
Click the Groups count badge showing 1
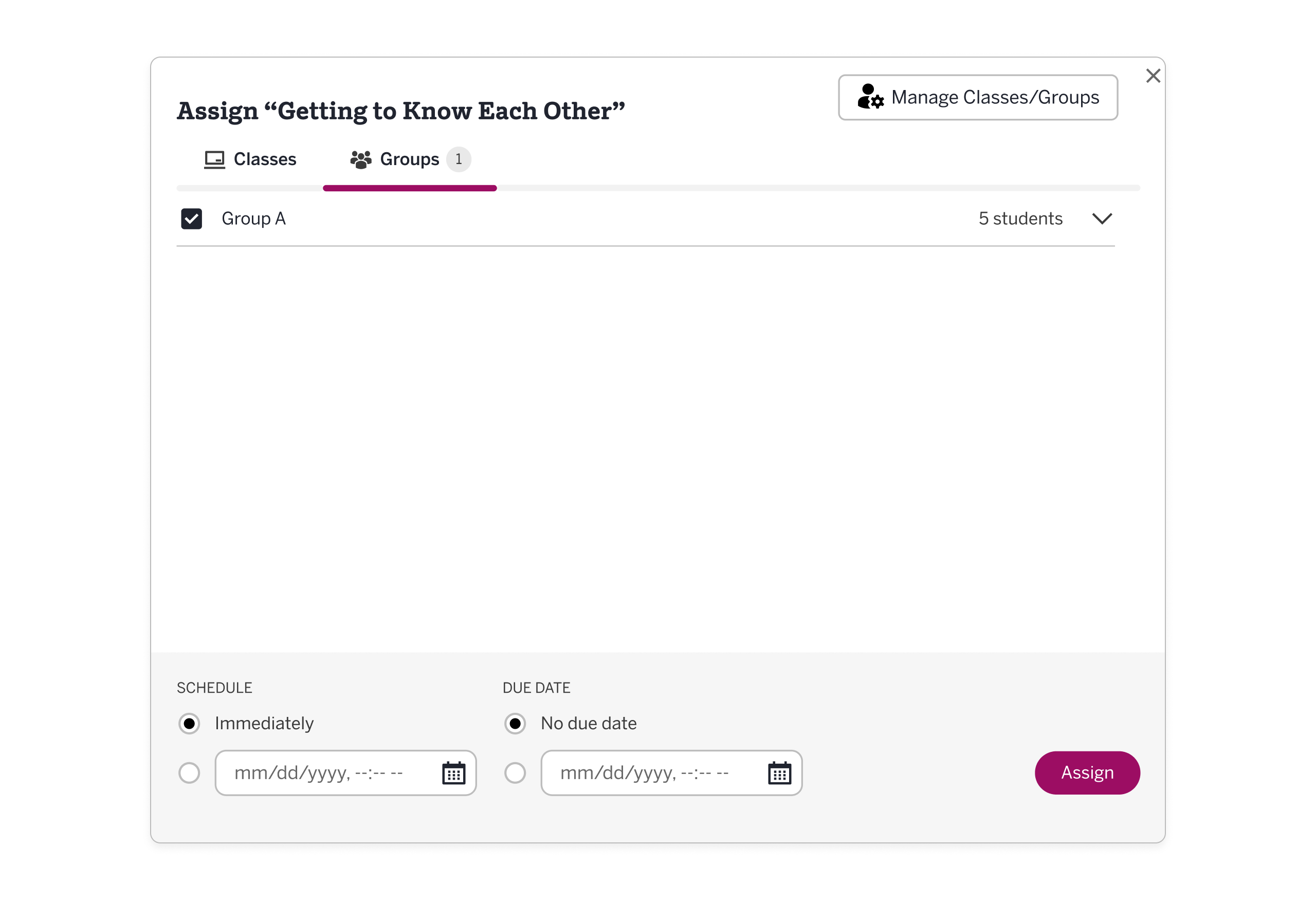458,159
